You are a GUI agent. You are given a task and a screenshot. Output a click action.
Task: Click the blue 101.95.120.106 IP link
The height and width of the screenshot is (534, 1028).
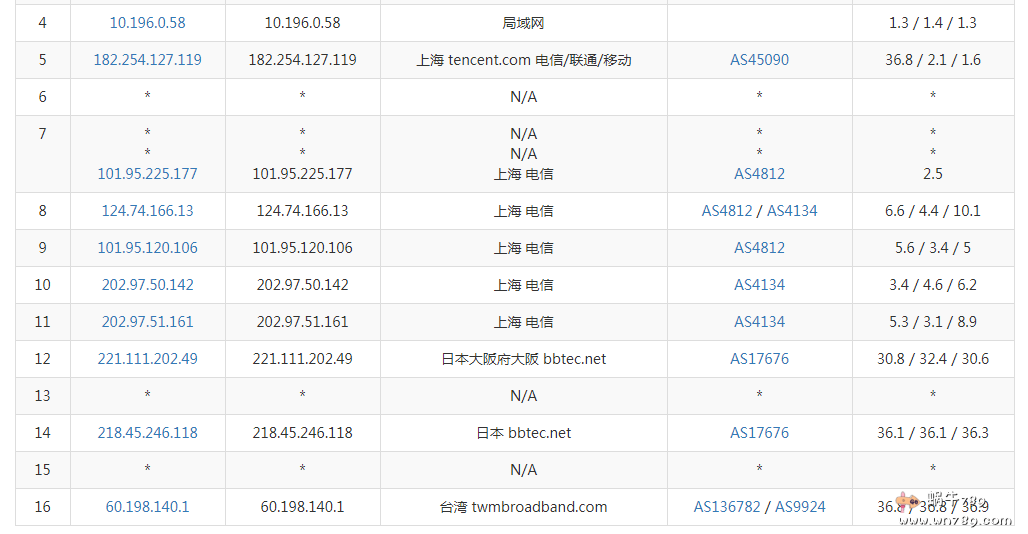pyautogui.click(x=147, y=247)
